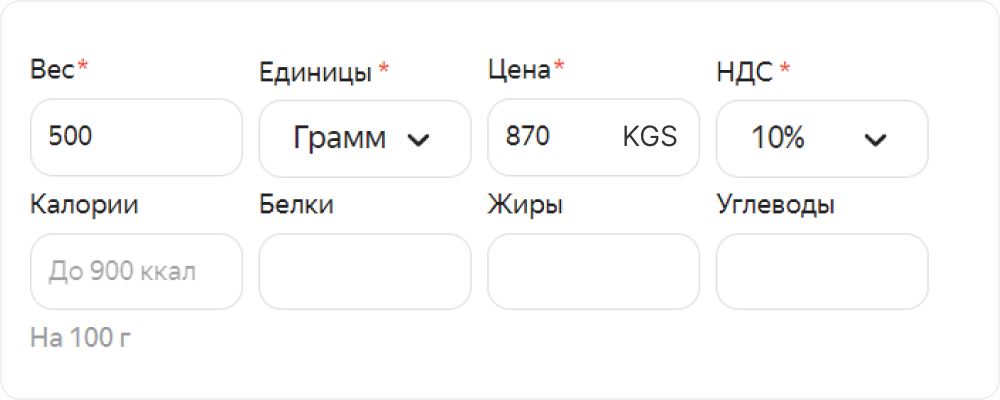Open the НДС dropdown showing 10%
The height and width of the screenshot is (400, 1000).
(822, 138)
